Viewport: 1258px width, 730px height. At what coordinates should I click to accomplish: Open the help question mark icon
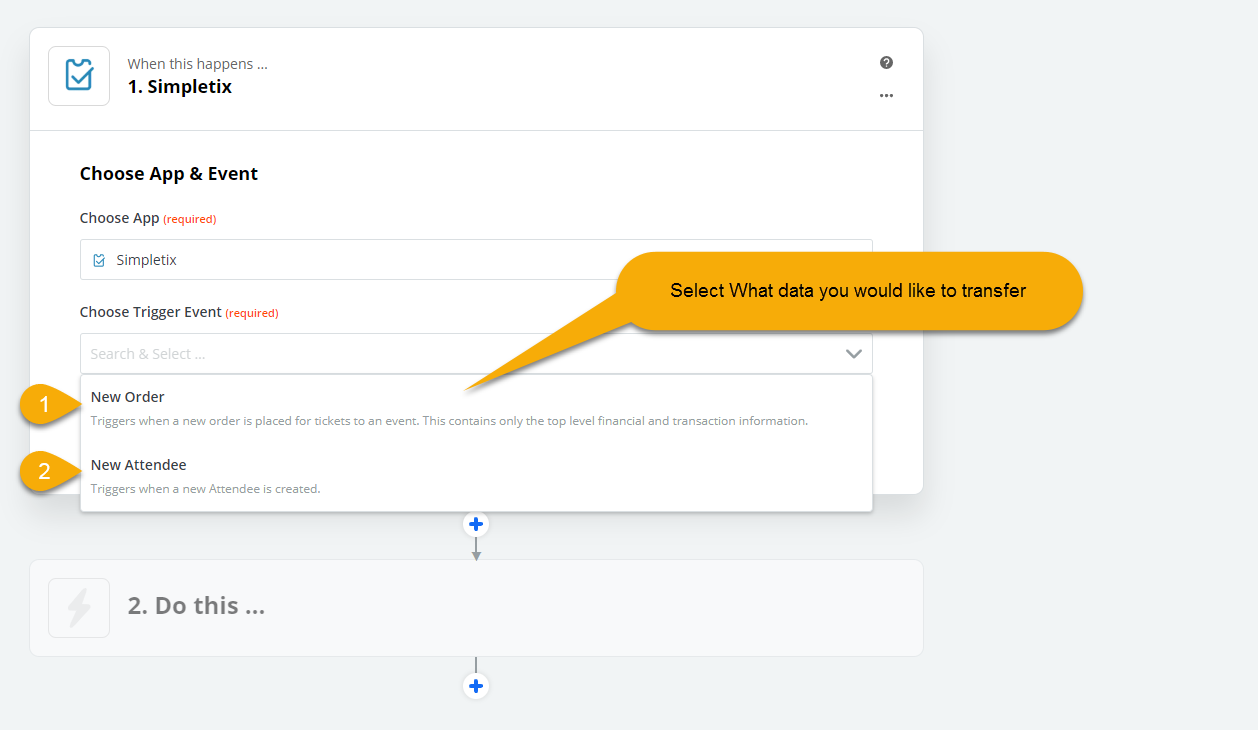pyautogui.click(x=886, y=63)
